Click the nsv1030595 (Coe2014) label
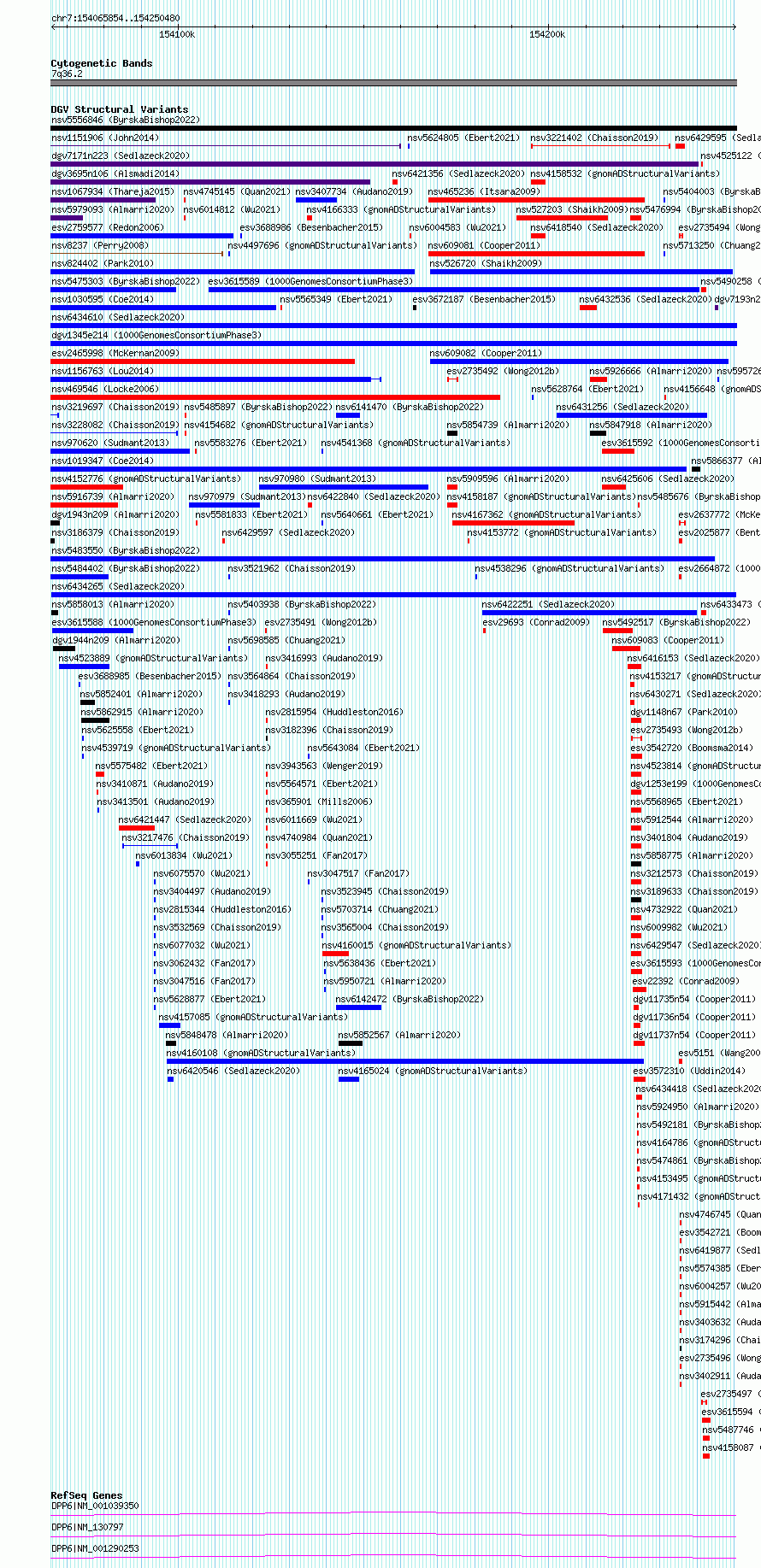This screenshot has width=761, height=1568. pyautogui.click(x=103, y=299)
